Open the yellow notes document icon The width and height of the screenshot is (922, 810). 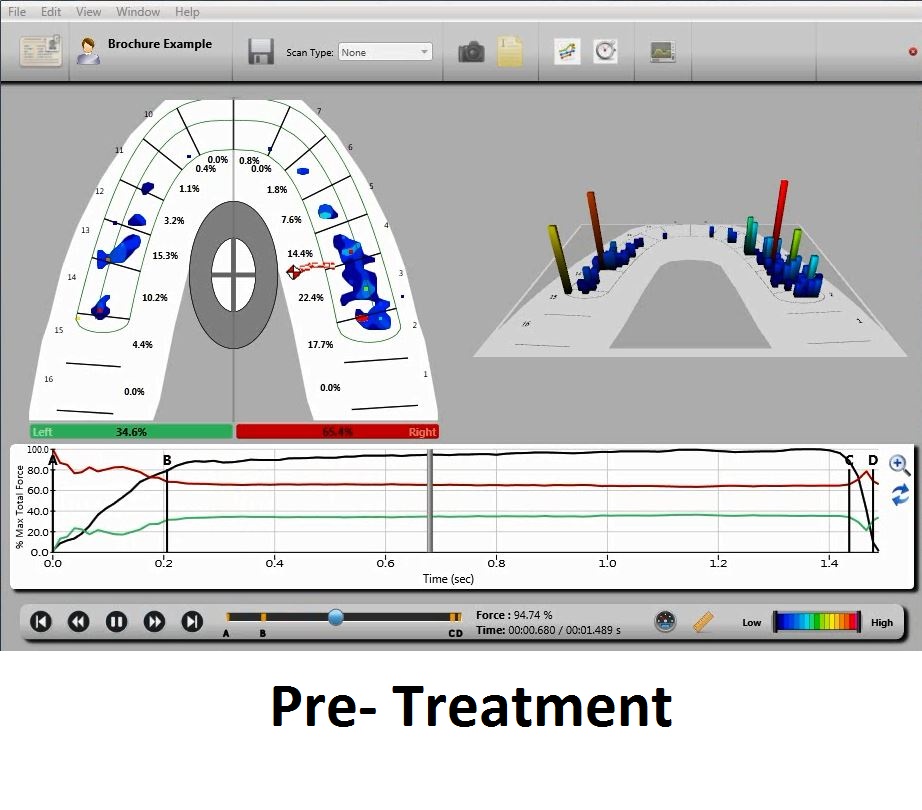[x=510, y=52]
